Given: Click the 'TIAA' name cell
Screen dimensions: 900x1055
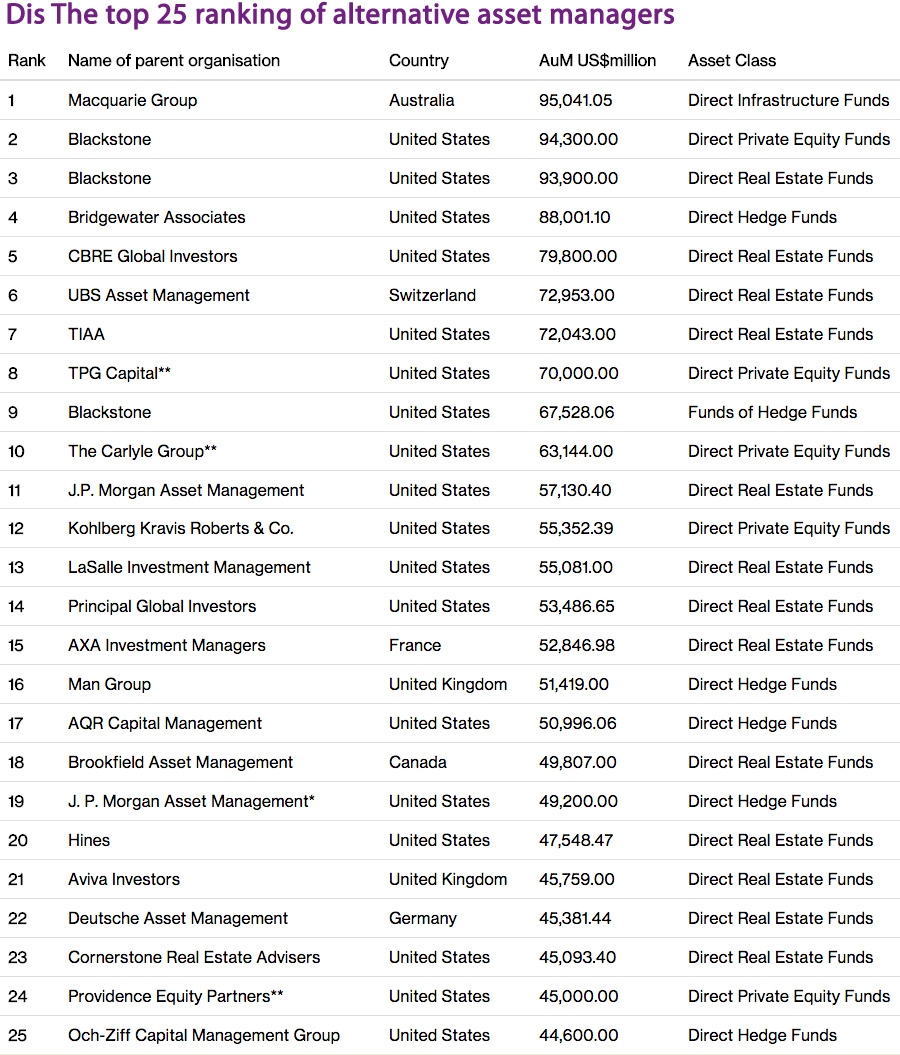Looking at the screenshot, I should coord(86,334).
